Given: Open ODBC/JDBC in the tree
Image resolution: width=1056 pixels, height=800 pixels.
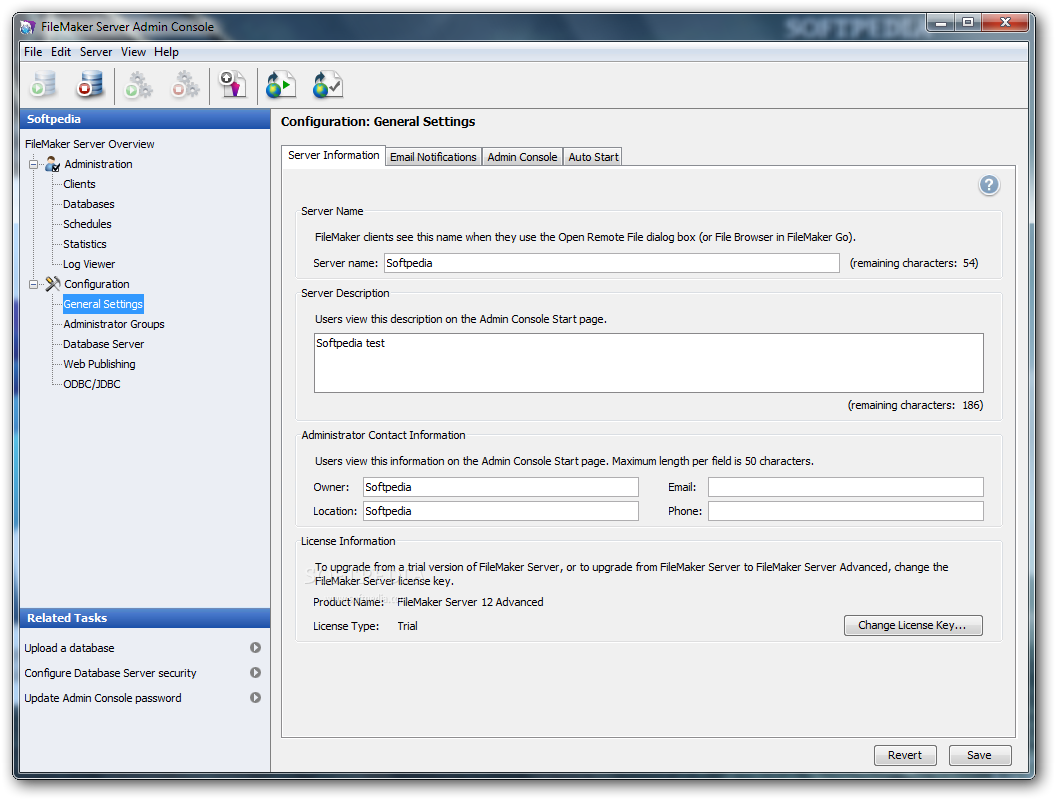Looking at the screenshot, I should tap(92, 384).
